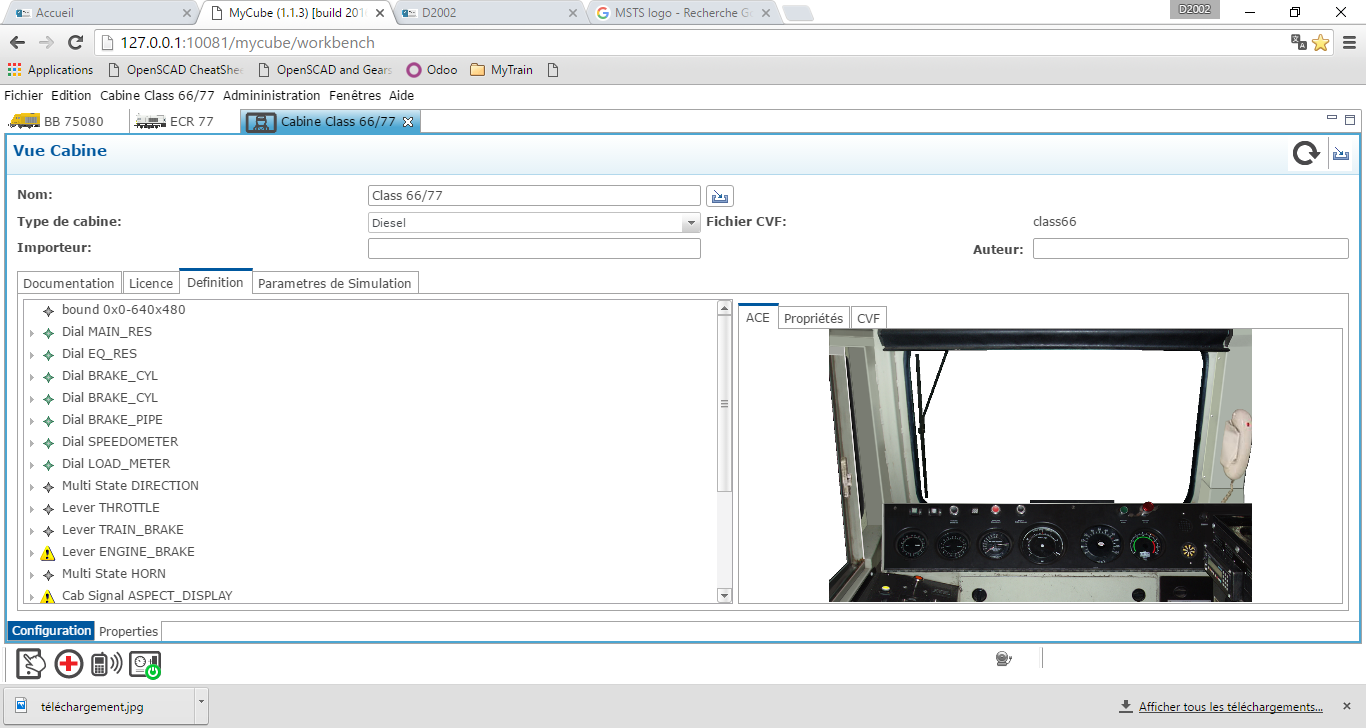Expand the Dial EQ_RES tree node
The image size is (1366, 728).
(x=32, y=355)
